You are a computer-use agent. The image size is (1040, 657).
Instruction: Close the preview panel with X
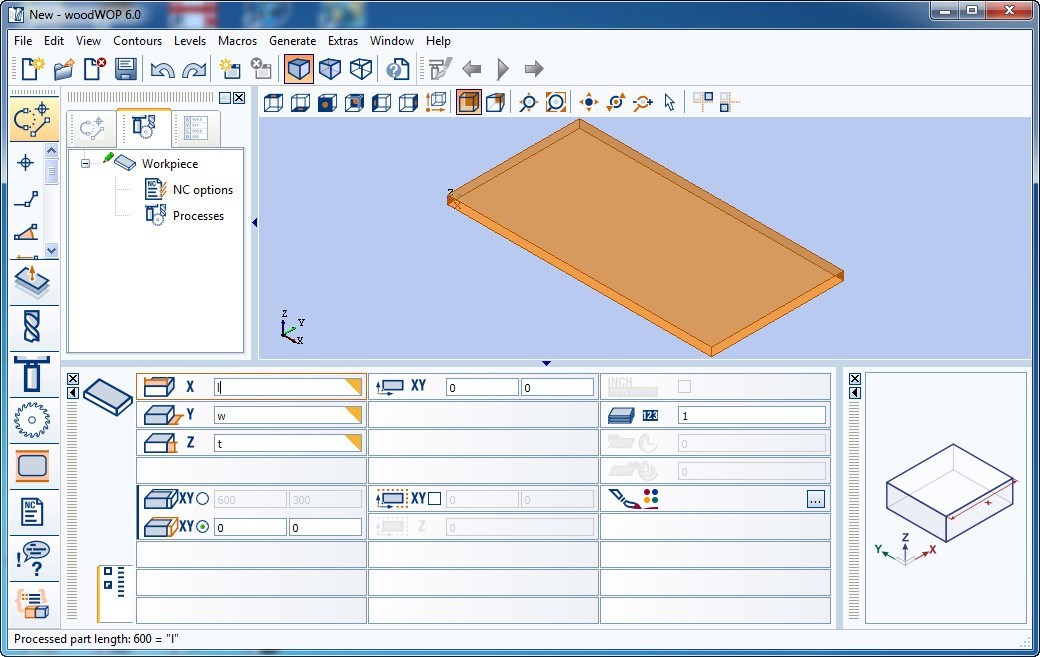pyautogui.click(x=854, y=379)
